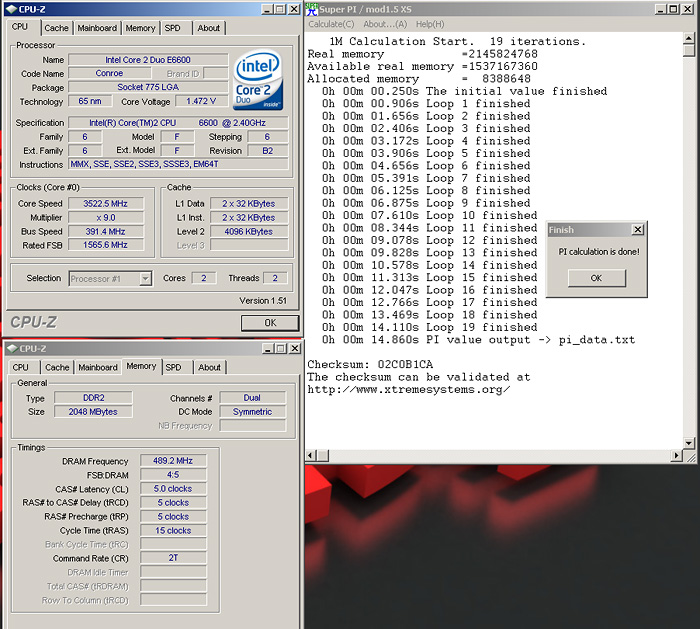Click the OK button in CPU-Z window
The image size is (700, 629).
pos(270,323)
